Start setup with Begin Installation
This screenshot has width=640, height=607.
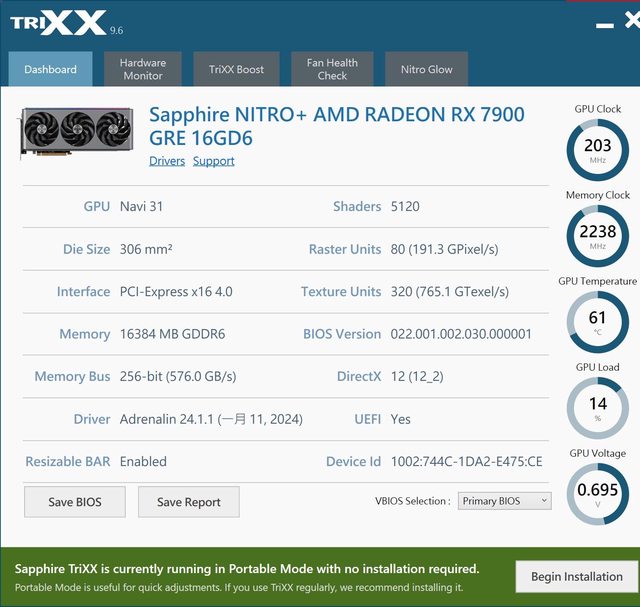pyautogui.click(x=576, y=576)
